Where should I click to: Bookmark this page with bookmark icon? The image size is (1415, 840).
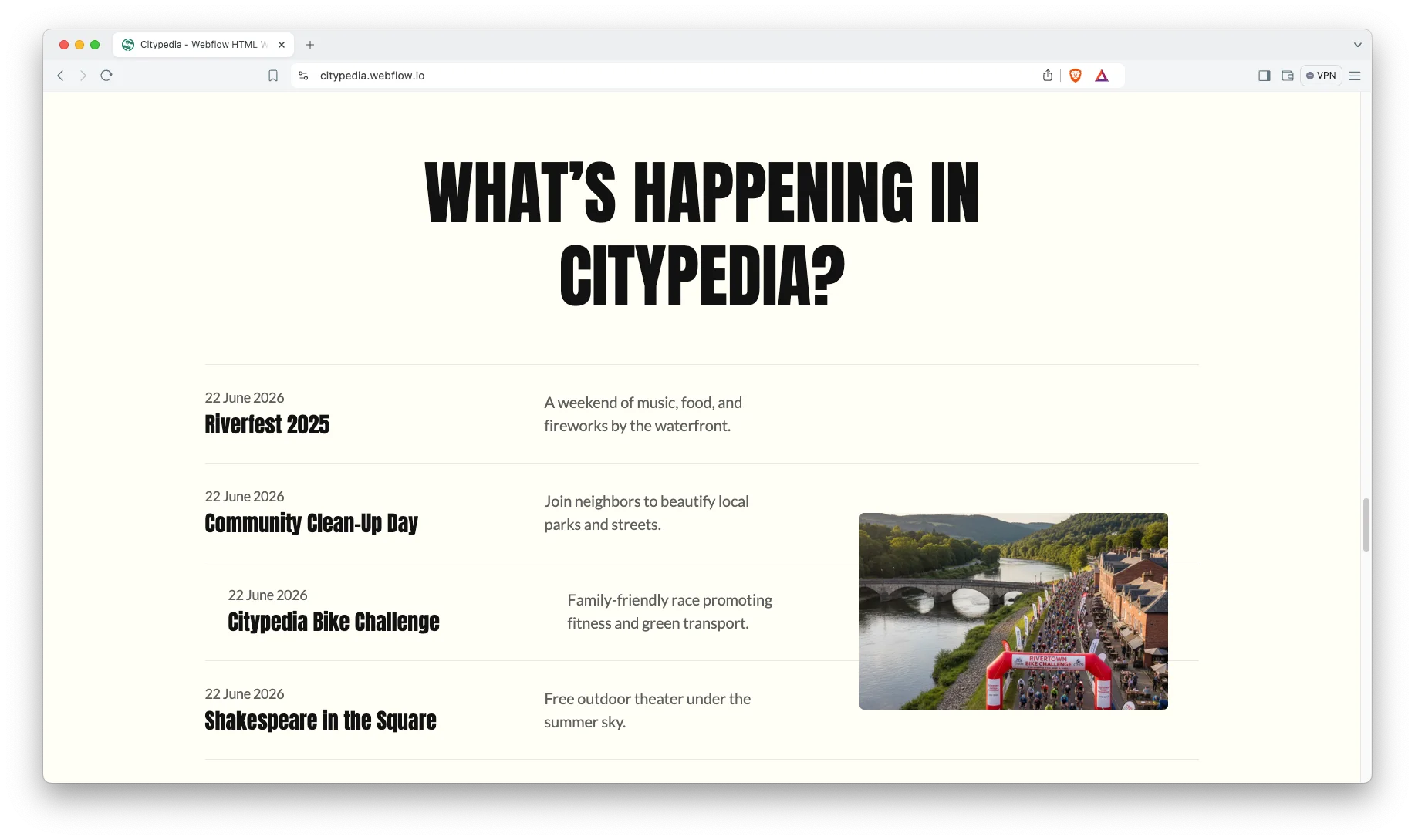click(x=273, y=76)
